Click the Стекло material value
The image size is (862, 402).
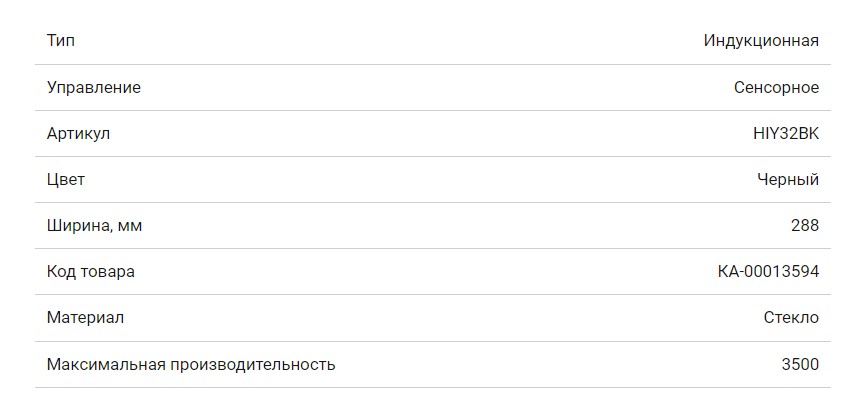790,318
